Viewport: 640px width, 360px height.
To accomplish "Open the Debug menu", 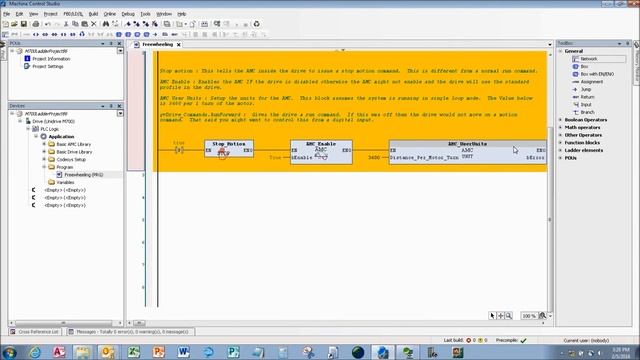I will click(128, 14).
